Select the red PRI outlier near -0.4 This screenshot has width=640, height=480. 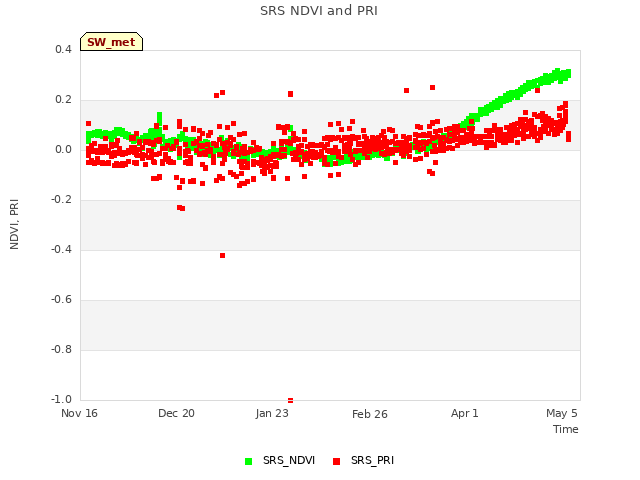(222, 256)
